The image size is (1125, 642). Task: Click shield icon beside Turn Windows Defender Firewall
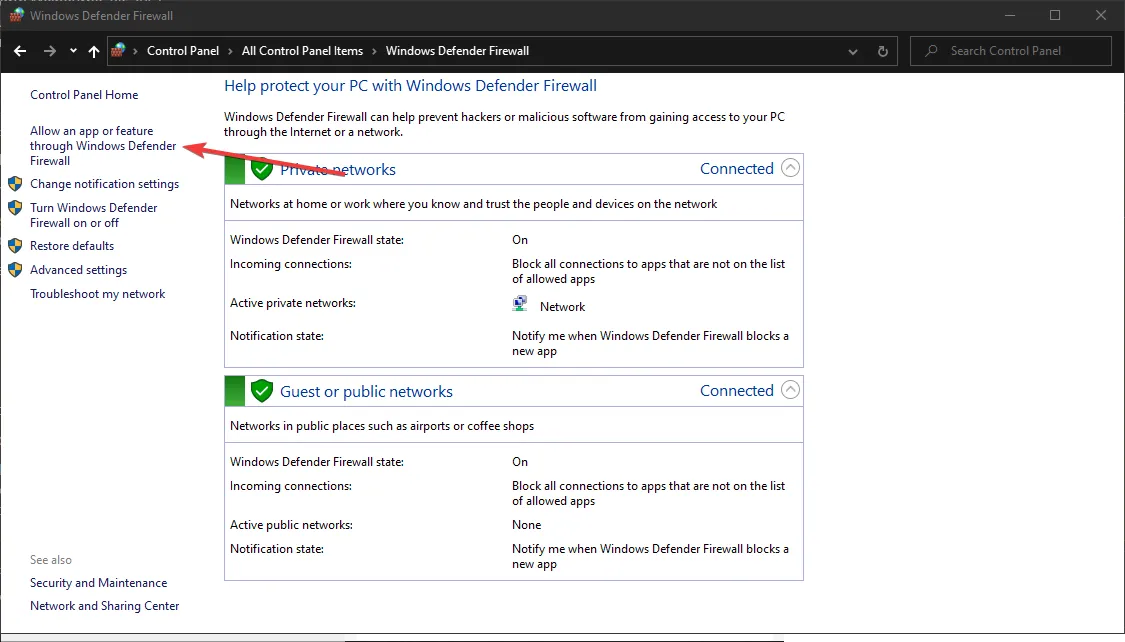(15, 208)
